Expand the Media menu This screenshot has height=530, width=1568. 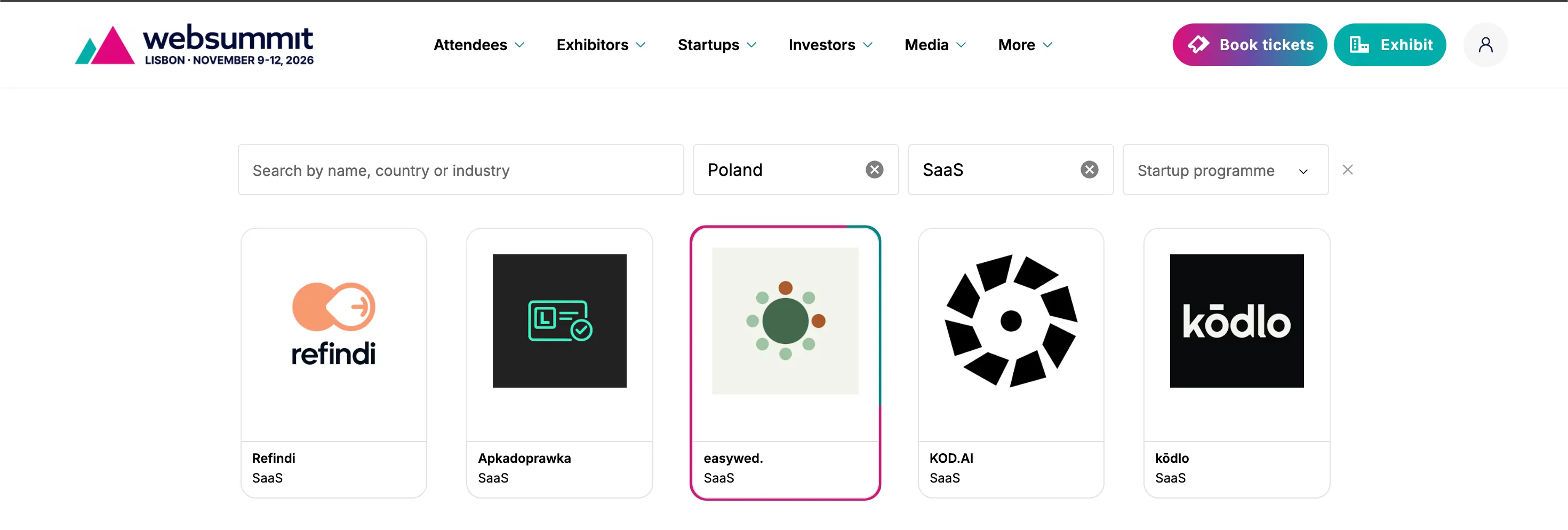point(935,45)
